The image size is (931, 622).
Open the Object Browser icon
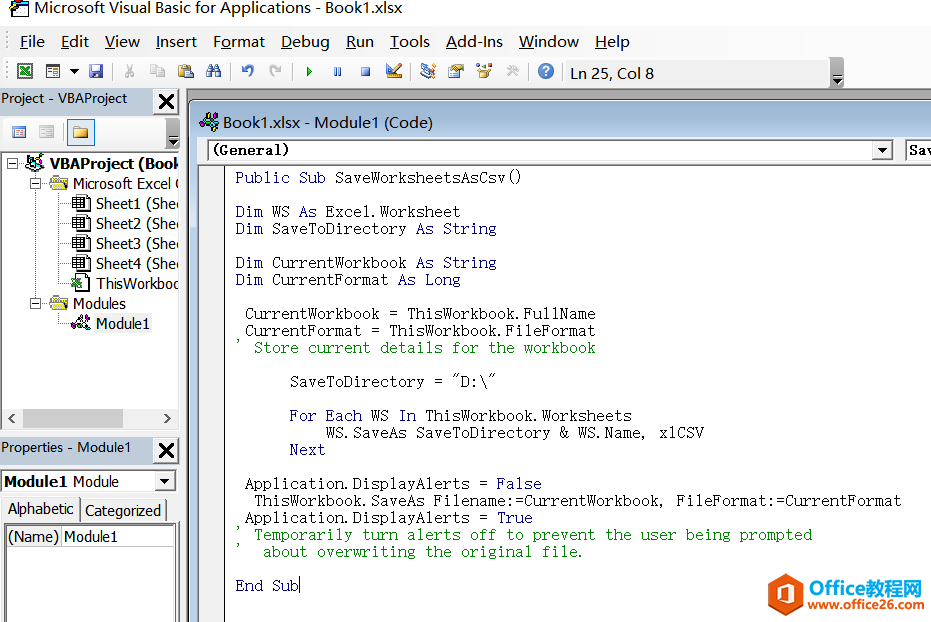pyautogui.click(x=485, y=70)
